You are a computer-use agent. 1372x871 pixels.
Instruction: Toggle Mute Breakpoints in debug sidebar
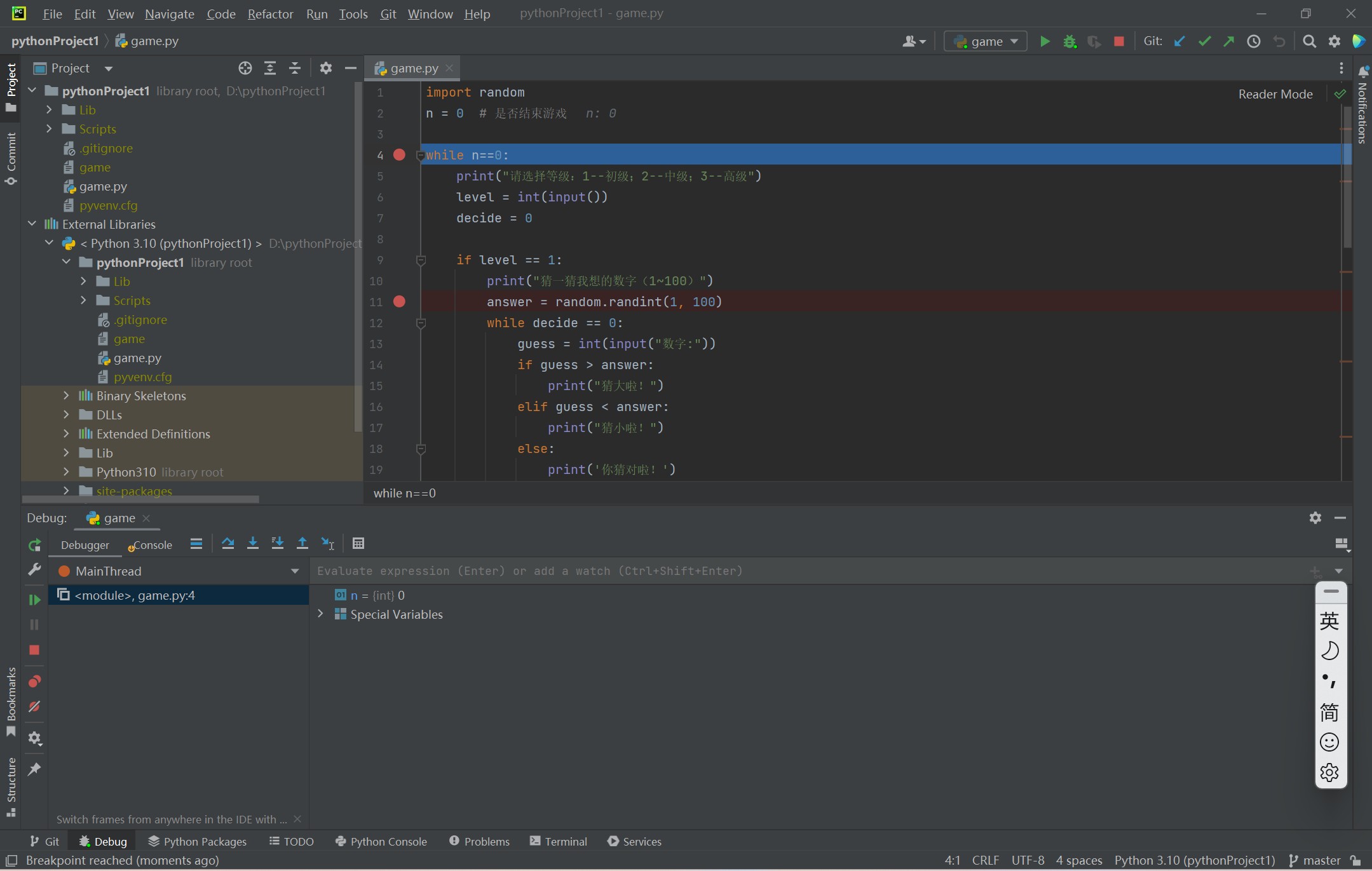tap(34, 706)
